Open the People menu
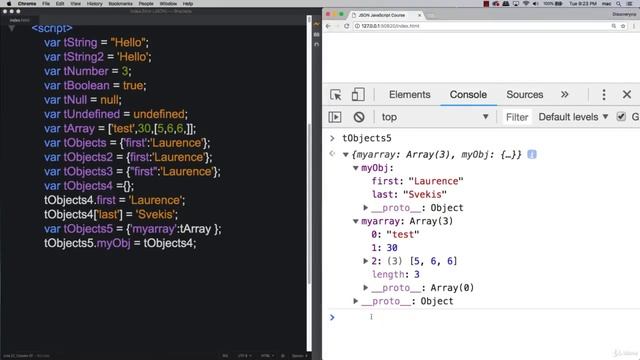The image size is (640, 360). click(x=146, y=4)
